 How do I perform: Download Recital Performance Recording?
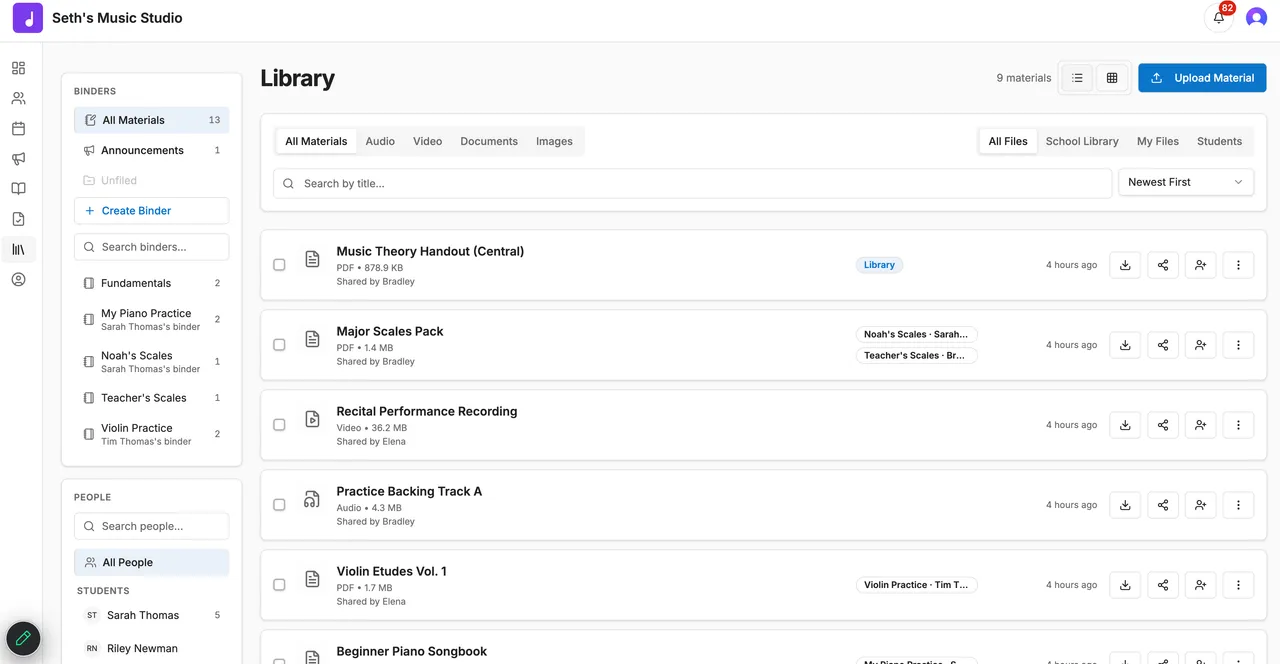(1125, 425)
